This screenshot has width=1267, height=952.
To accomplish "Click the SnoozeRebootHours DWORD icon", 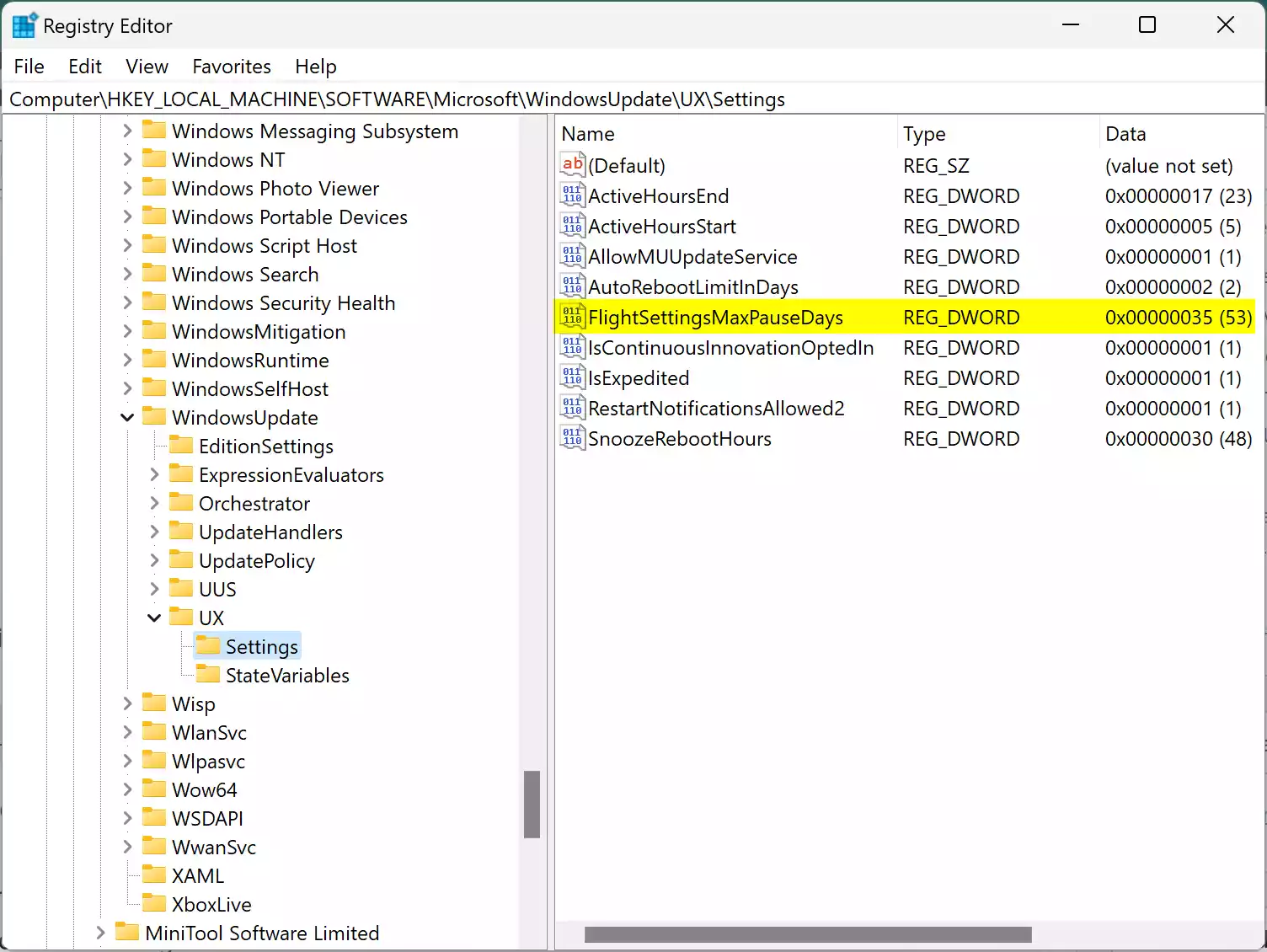I will (573, 438).
